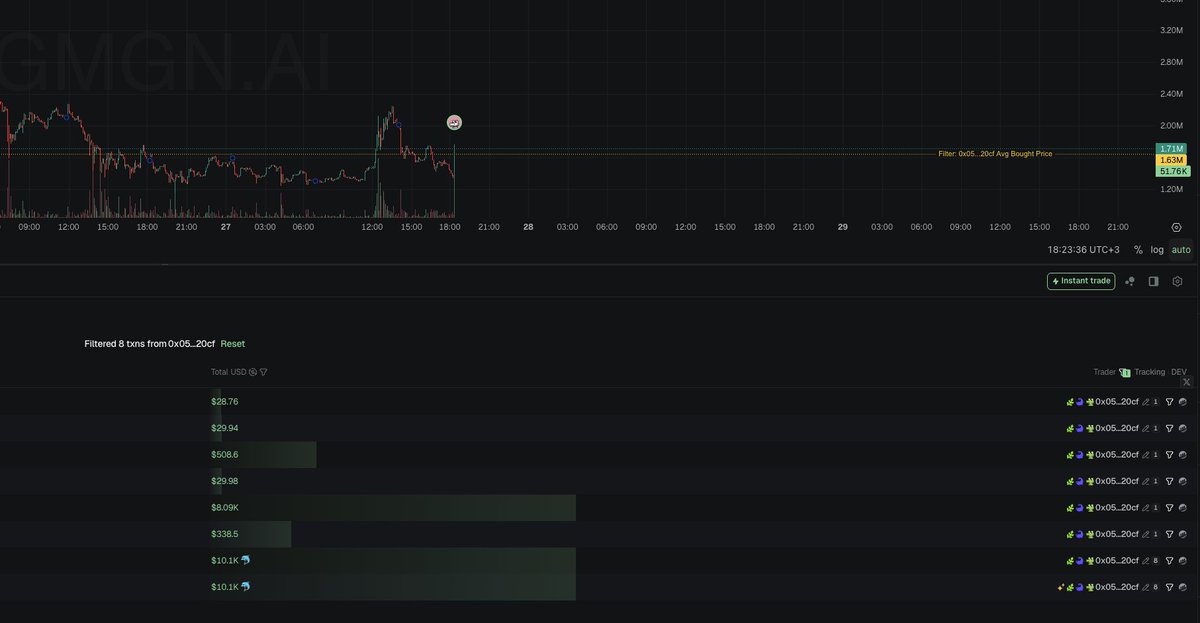Click the pencil rename icon in the $338.5 row
1200x623 pixels.
point(1146,534)
